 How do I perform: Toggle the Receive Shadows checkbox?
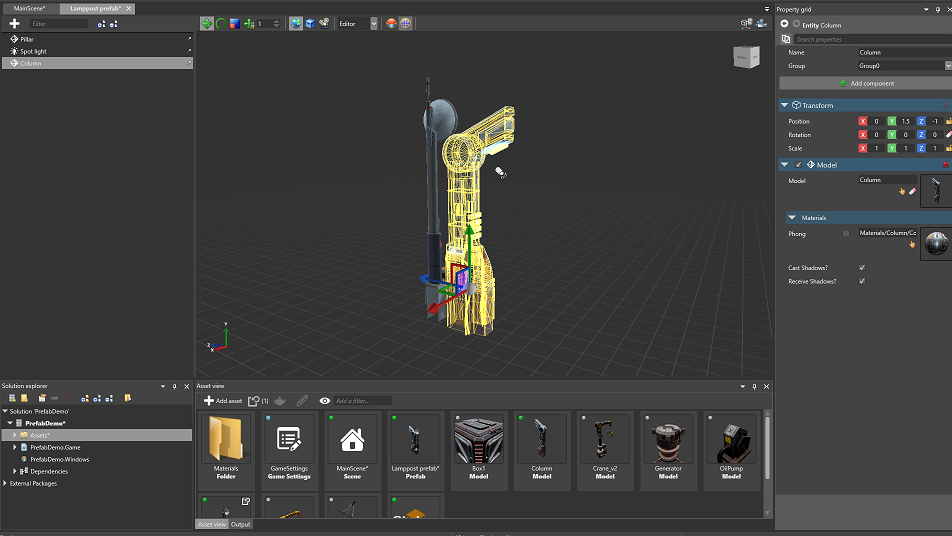point(862,281)
